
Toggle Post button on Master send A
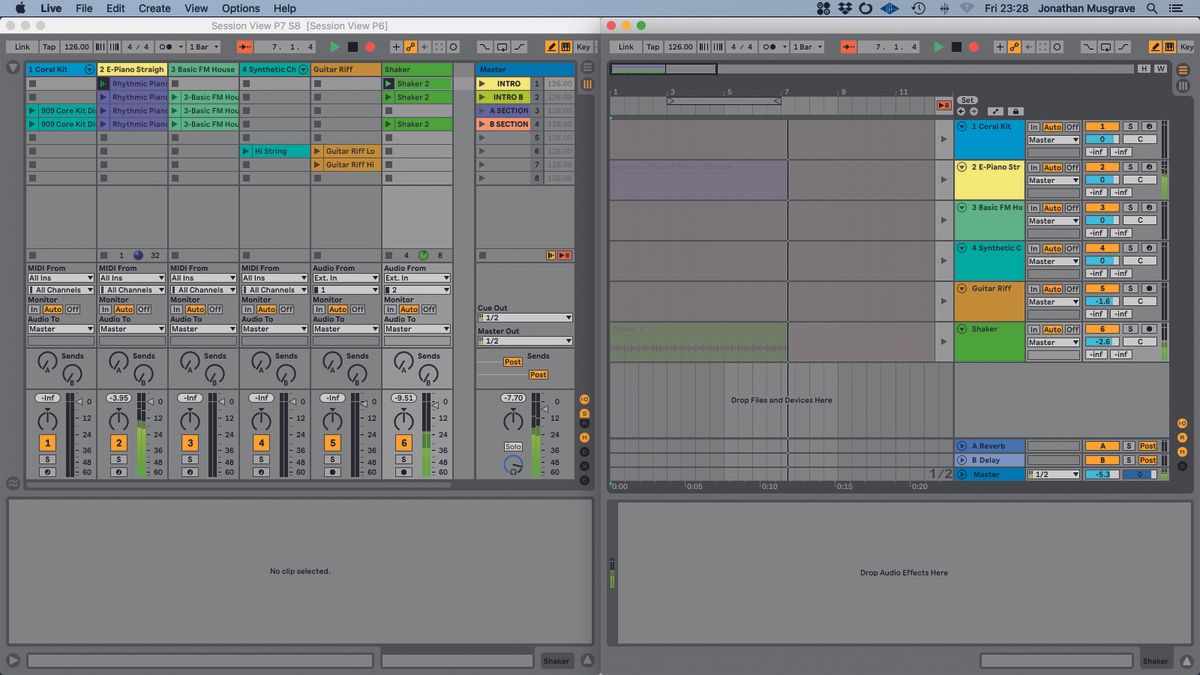(512, 362)
